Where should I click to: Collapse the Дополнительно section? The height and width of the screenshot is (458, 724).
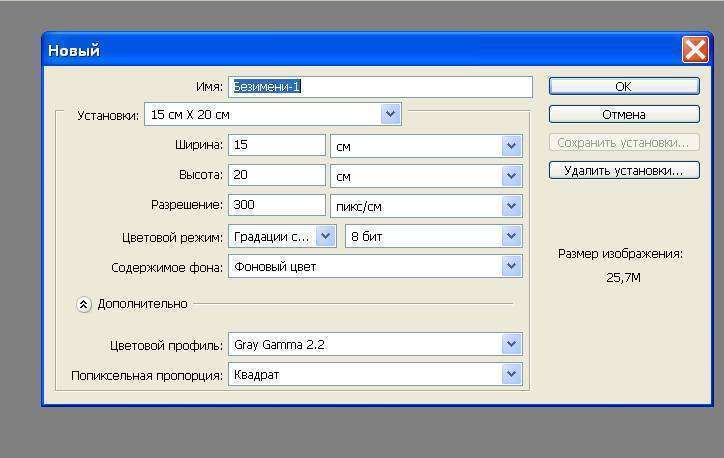(x=84, y=304)
